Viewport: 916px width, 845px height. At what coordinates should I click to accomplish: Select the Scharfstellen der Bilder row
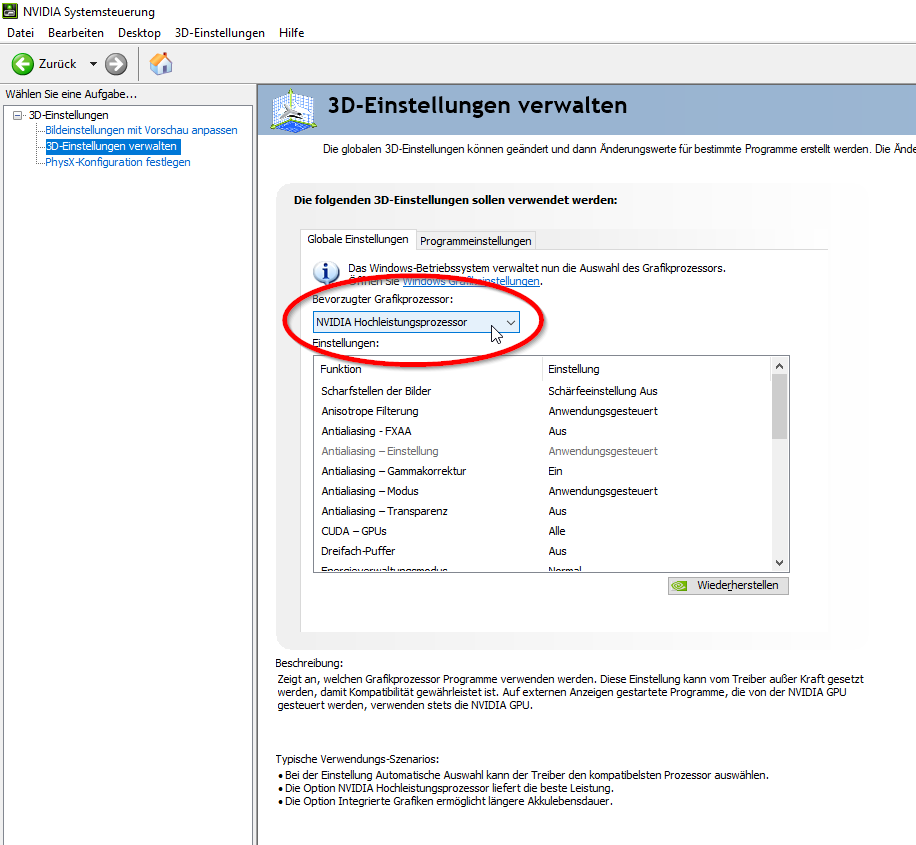[x=542, y=391]
